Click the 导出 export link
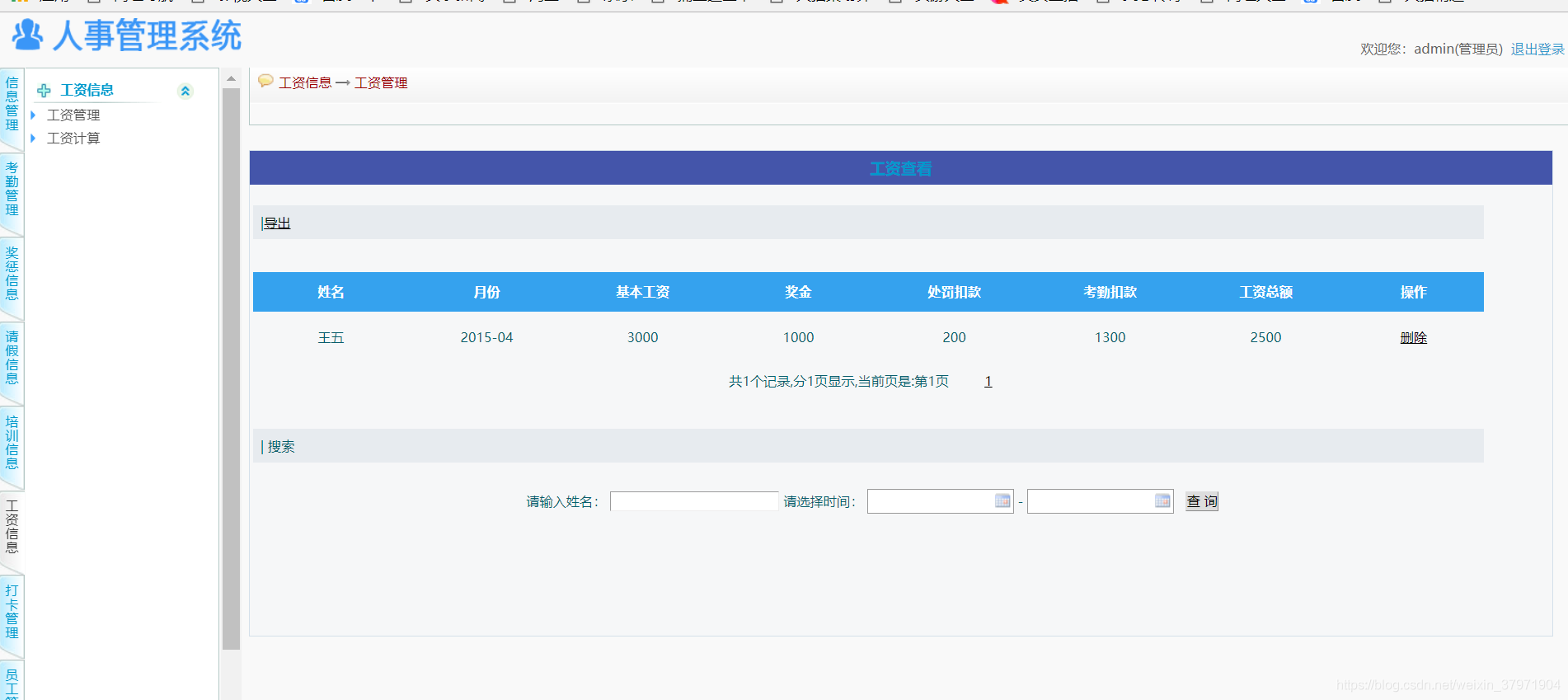The width and height of the screenshot is (1568, 700). [x=277, y=223]
